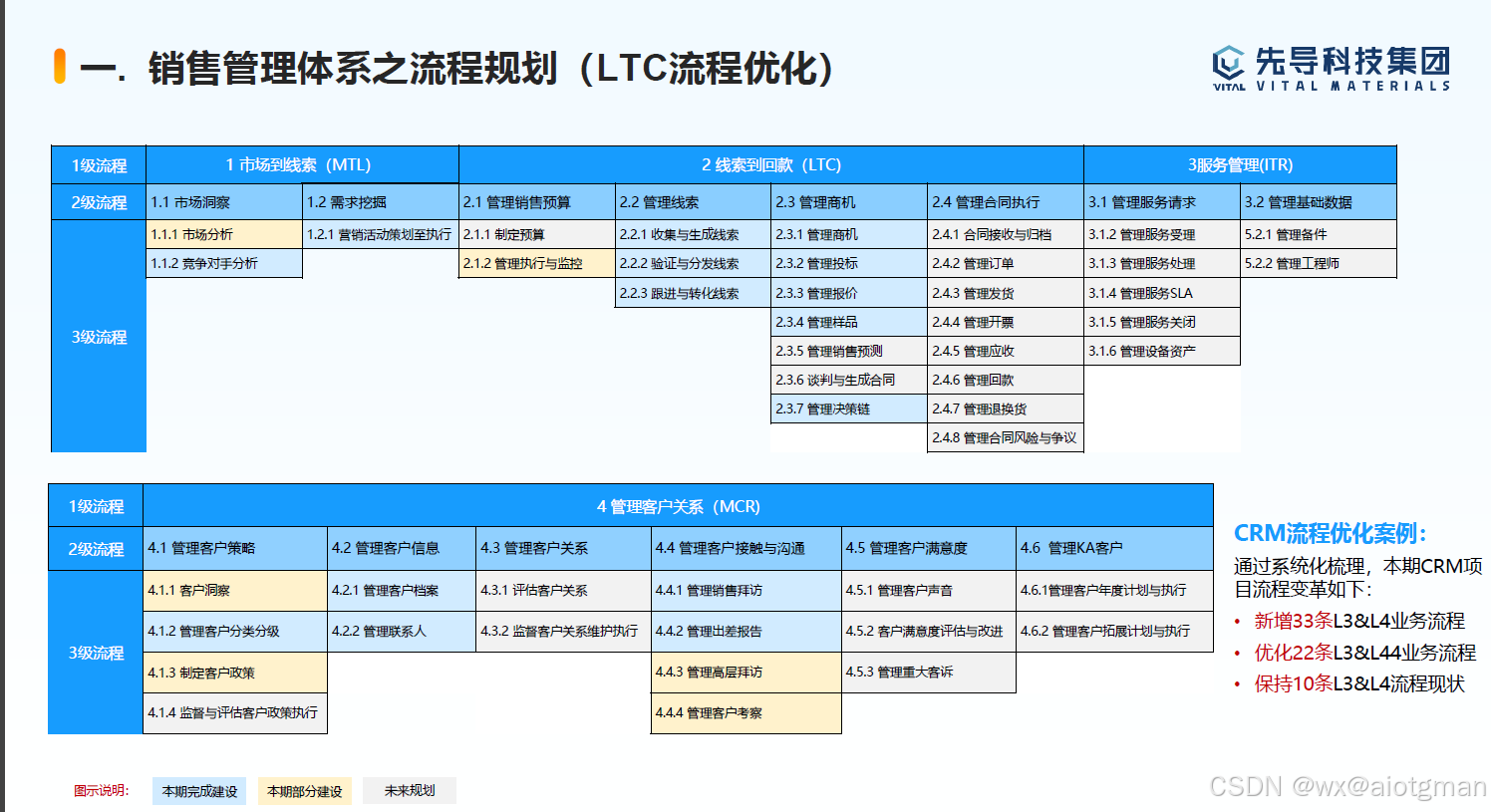
Task: Click 4.6.2 管理客户拓展计划与执行 cell
Action: [x=1114, y=631]
